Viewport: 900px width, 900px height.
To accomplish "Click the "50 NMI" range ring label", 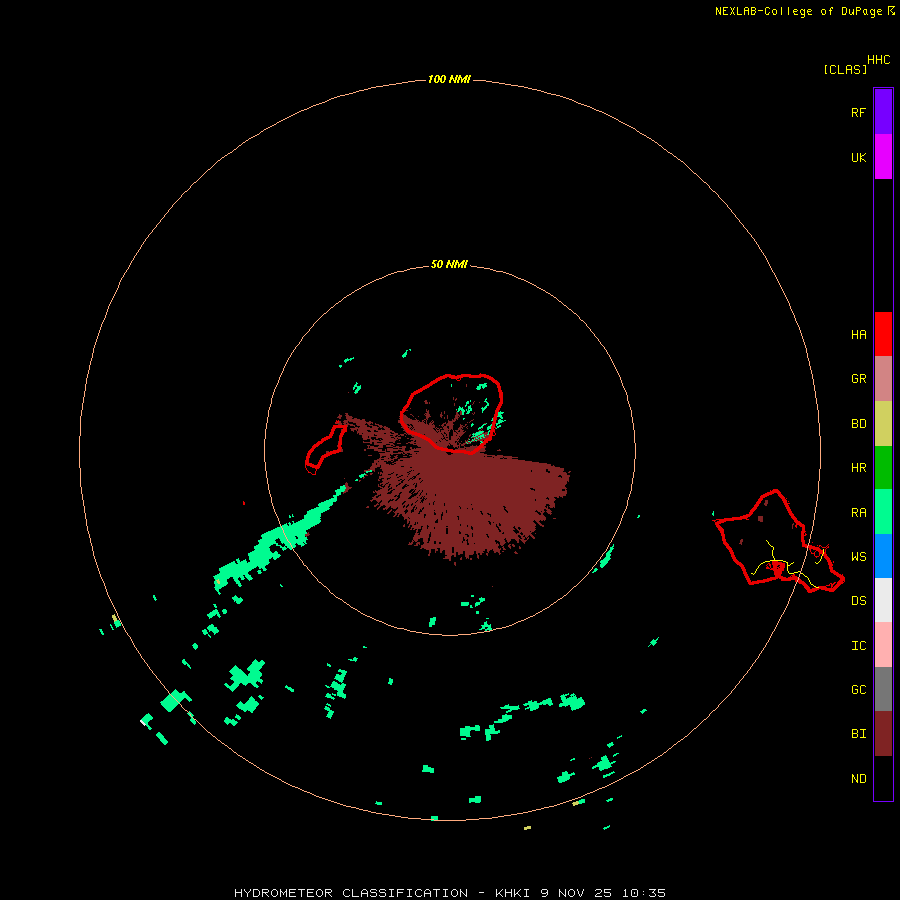I will pos(449,264).
